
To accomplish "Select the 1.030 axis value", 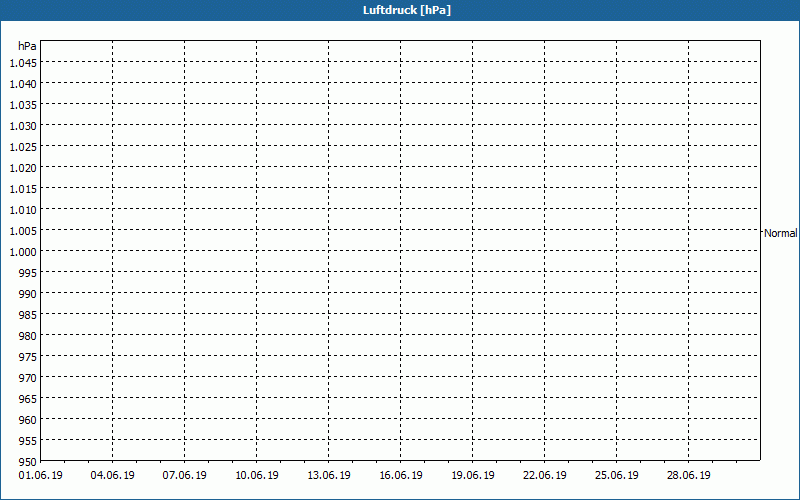I will (23, 126).
